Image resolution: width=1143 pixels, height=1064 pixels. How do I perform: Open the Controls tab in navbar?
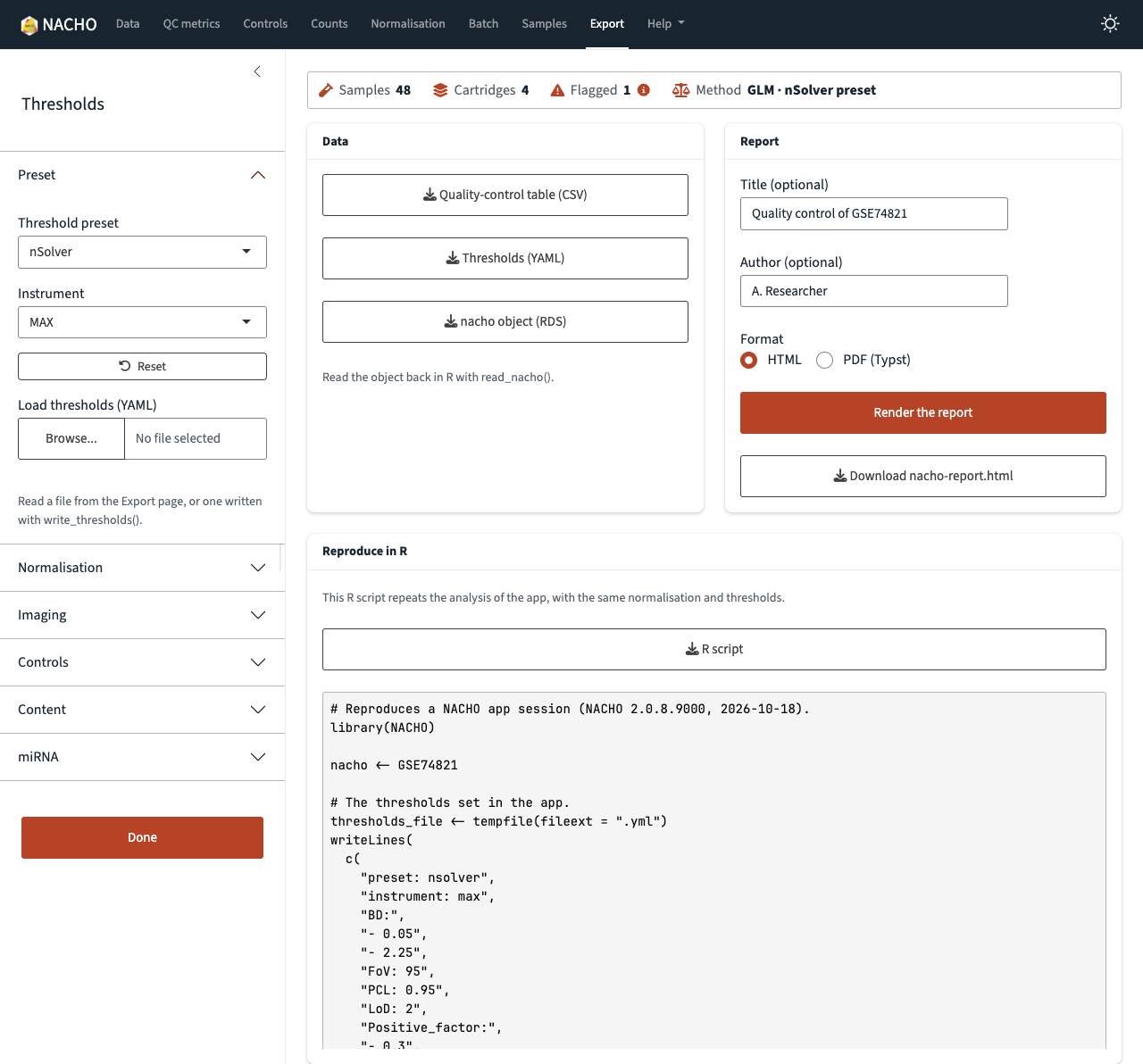pos(265,24)
